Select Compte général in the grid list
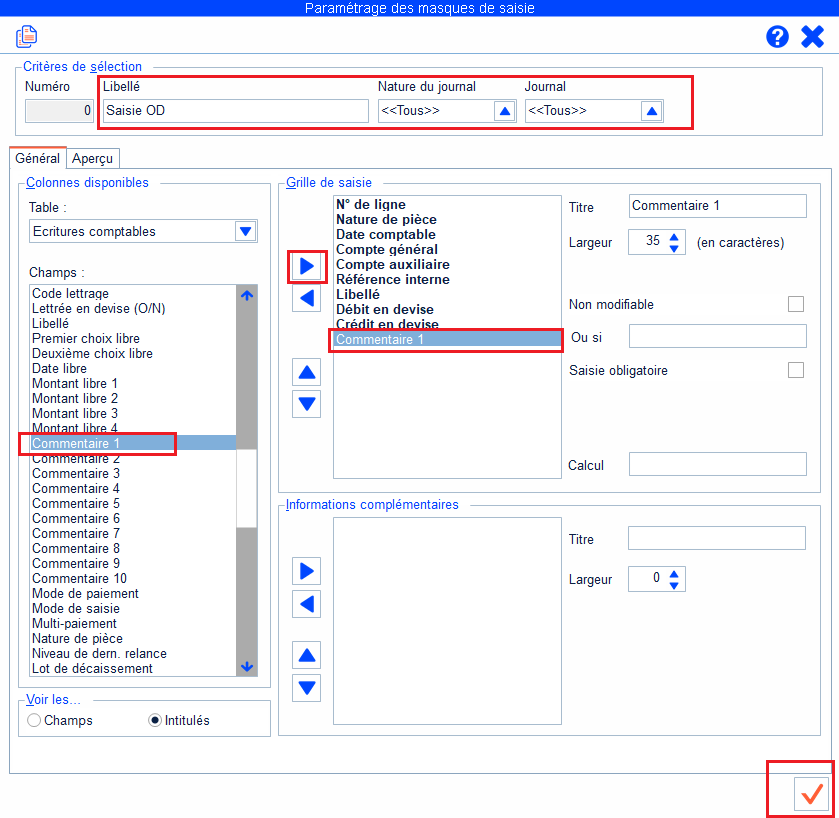The image size is (839, 818). (386, 249)
